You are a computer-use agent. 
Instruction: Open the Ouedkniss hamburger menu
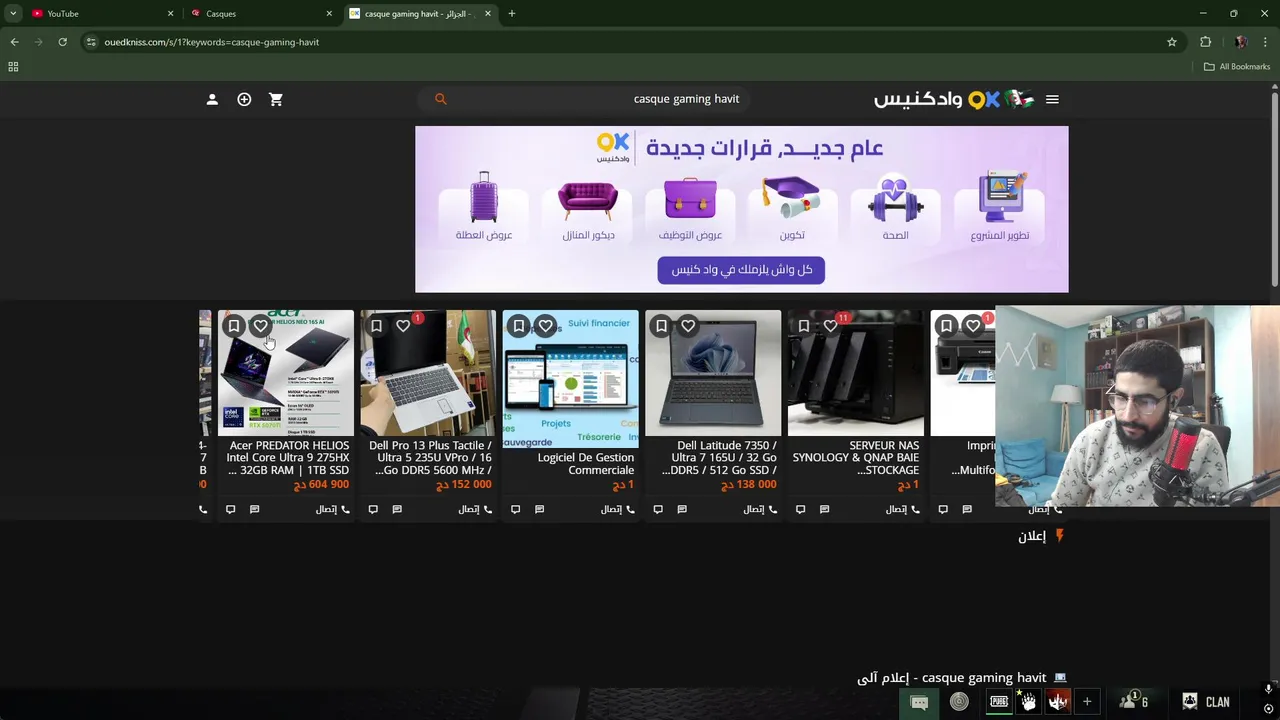click(x=1052, y=99)
